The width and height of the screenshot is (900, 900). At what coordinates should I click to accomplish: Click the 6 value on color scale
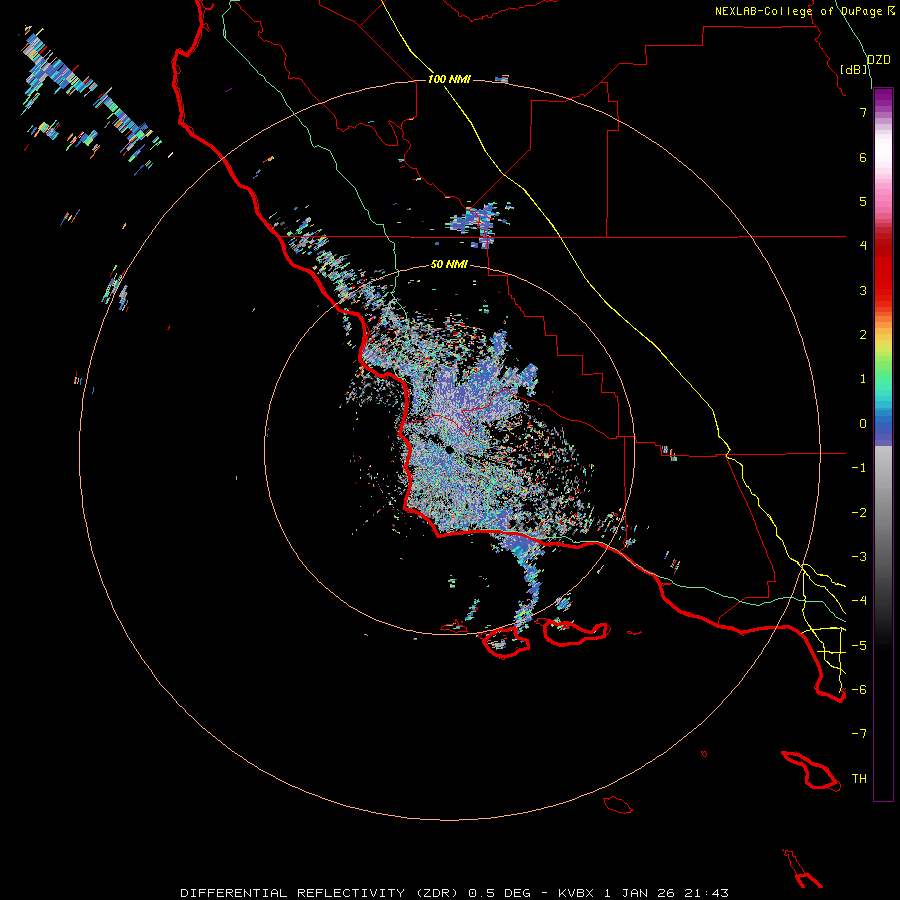tap(863, 157)
